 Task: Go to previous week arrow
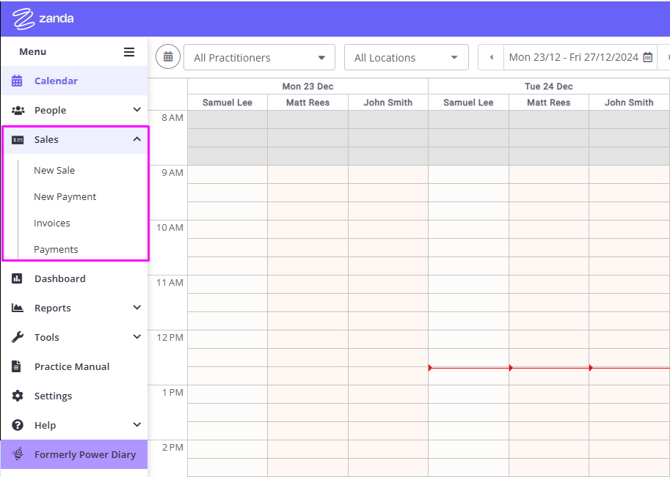491,58
